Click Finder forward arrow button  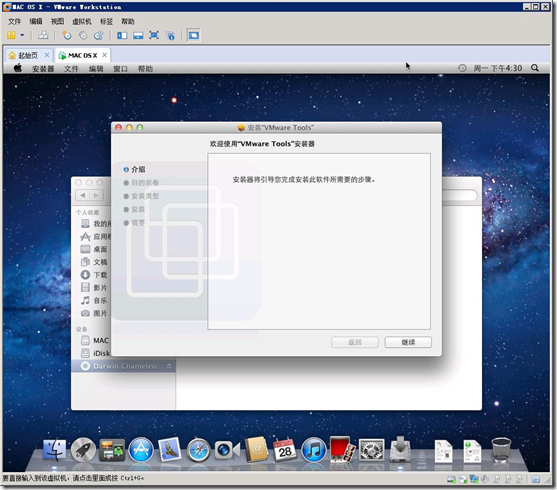point(96,195)
